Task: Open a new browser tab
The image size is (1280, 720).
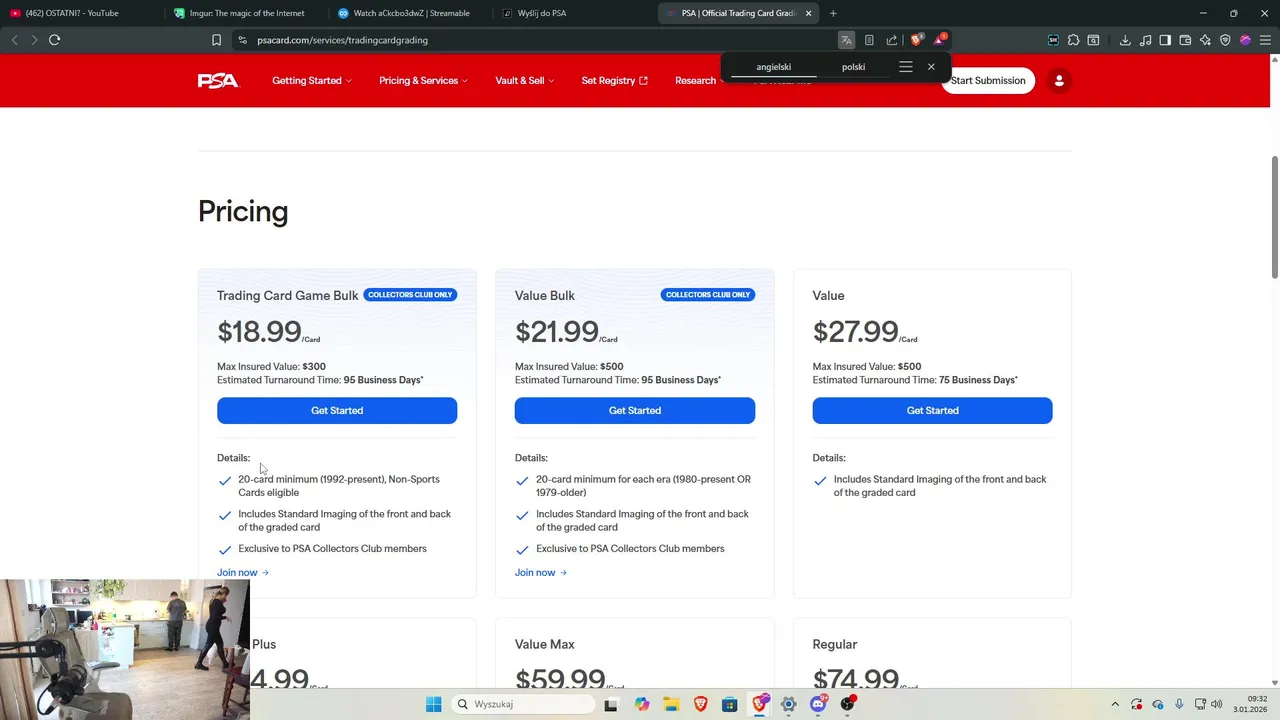Action: click(x=833, y=13)
